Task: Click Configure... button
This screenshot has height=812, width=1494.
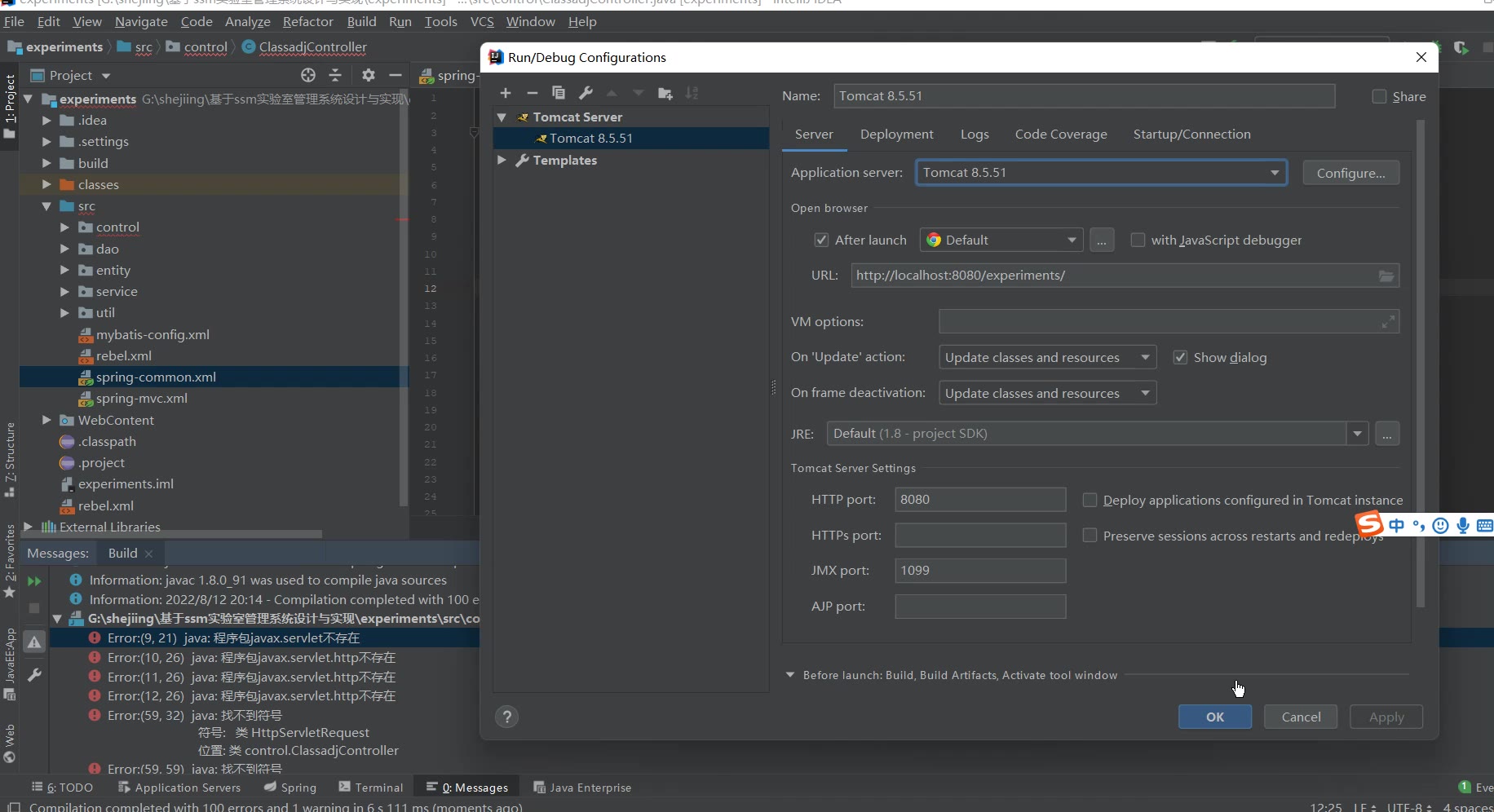Action: (x=1350, y=173)
